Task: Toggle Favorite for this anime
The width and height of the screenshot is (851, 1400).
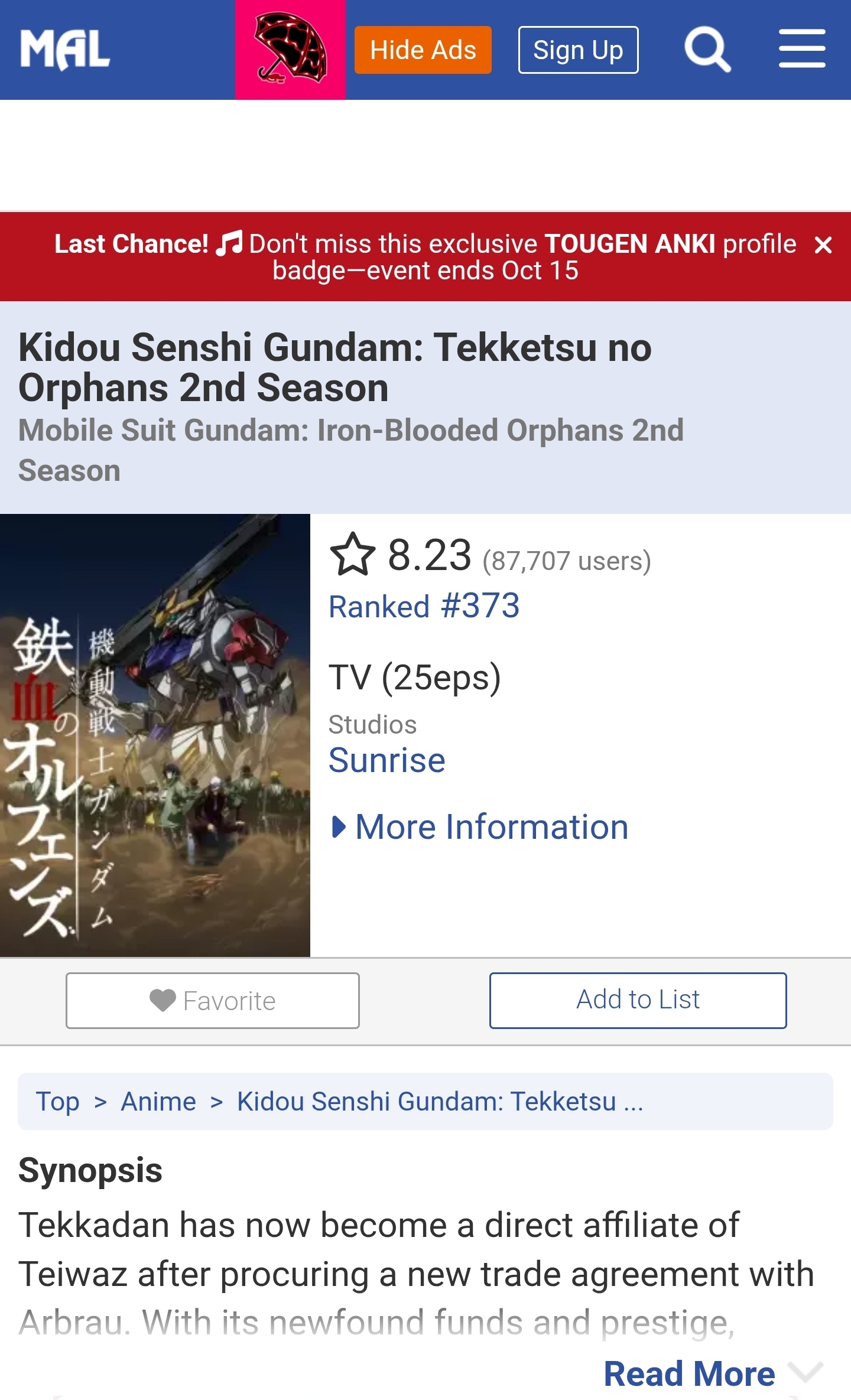Action: [213, 1001]
